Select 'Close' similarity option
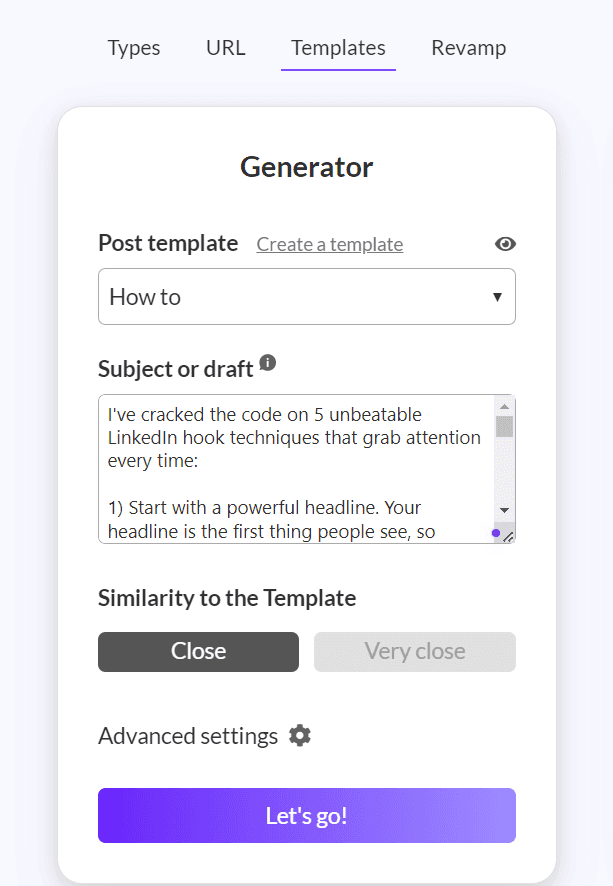 198,652
